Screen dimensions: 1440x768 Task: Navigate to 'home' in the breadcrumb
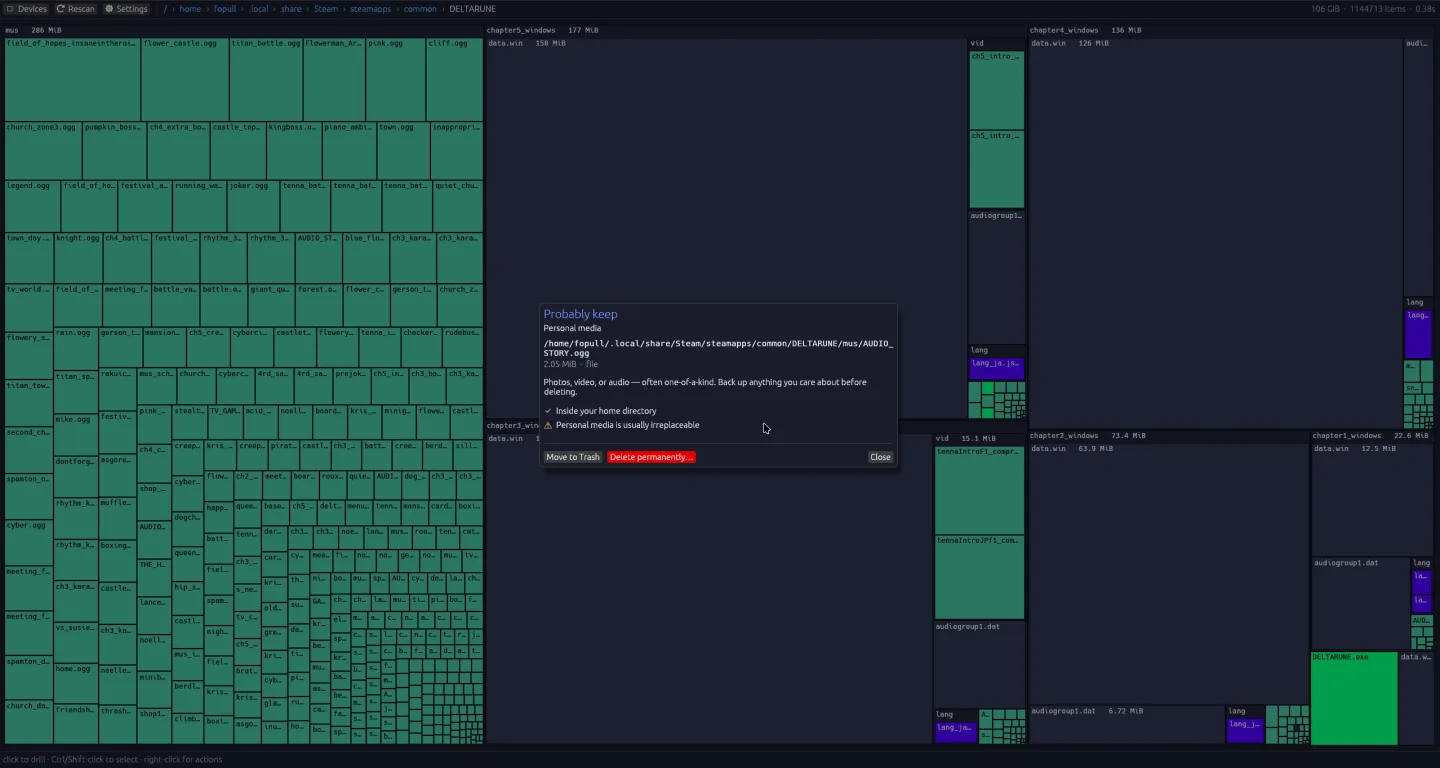[190, 9]
